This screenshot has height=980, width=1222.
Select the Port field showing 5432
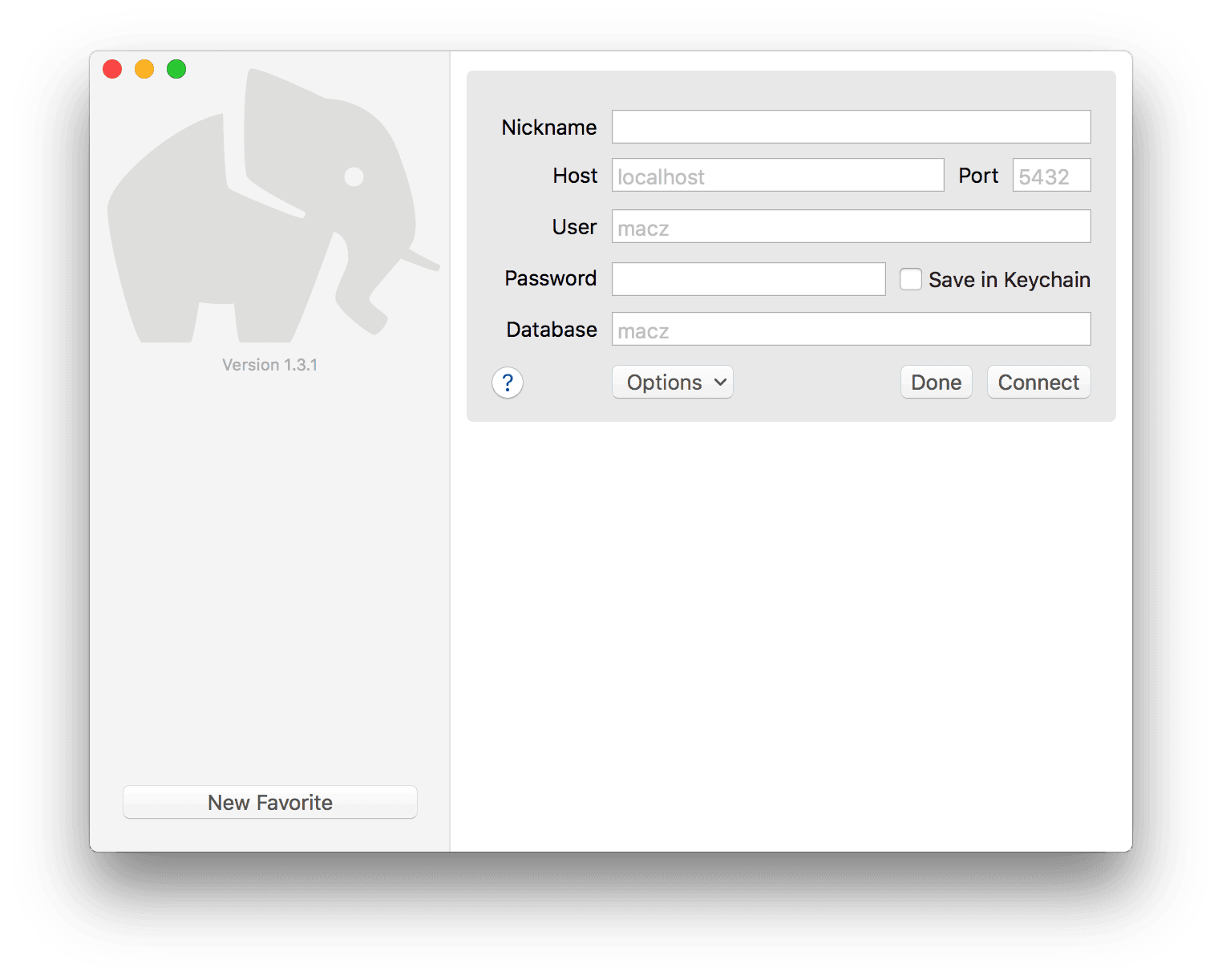click(1051, 176)
